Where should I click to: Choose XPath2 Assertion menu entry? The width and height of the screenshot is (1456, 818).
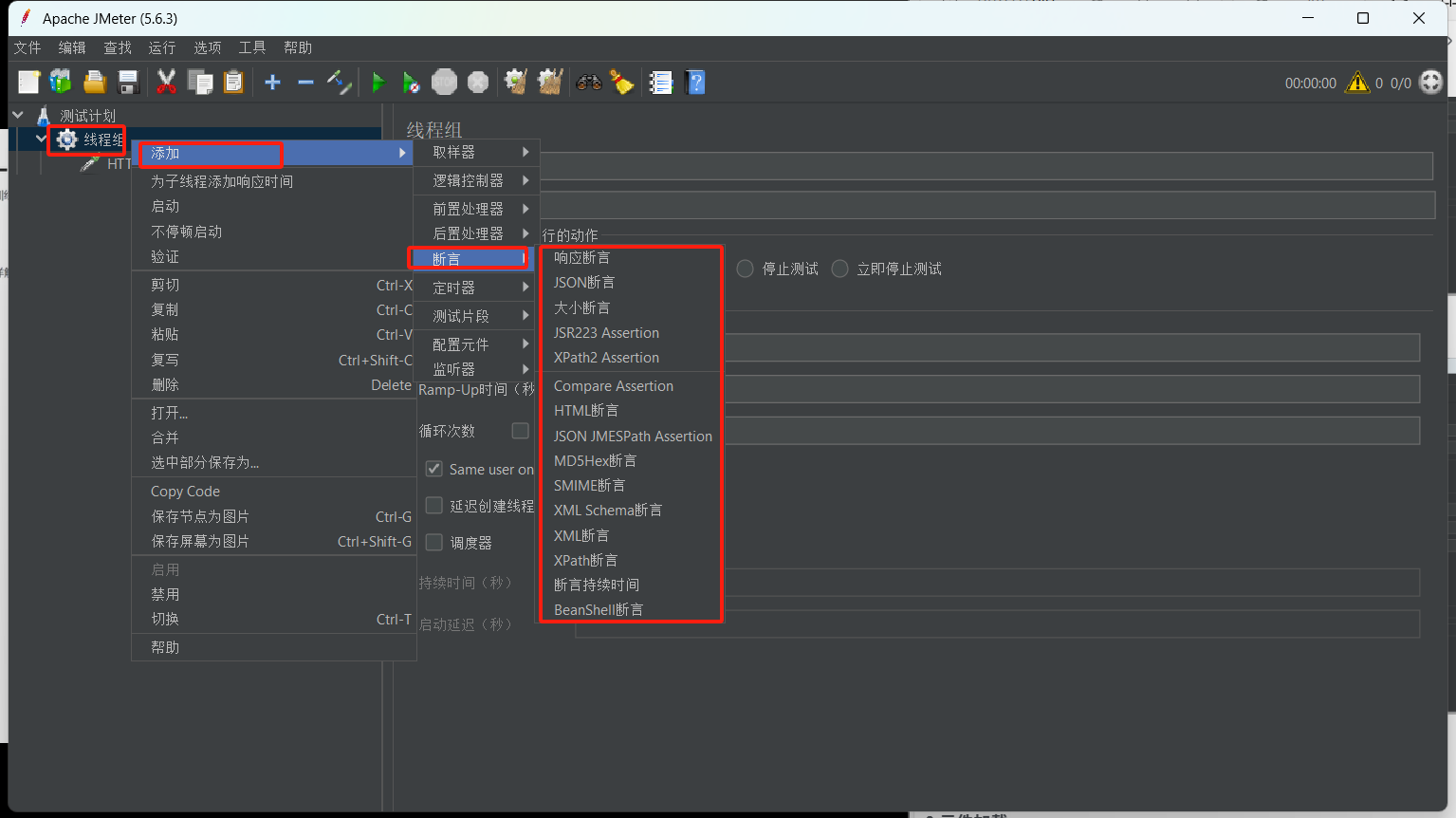tap(631, 358)
